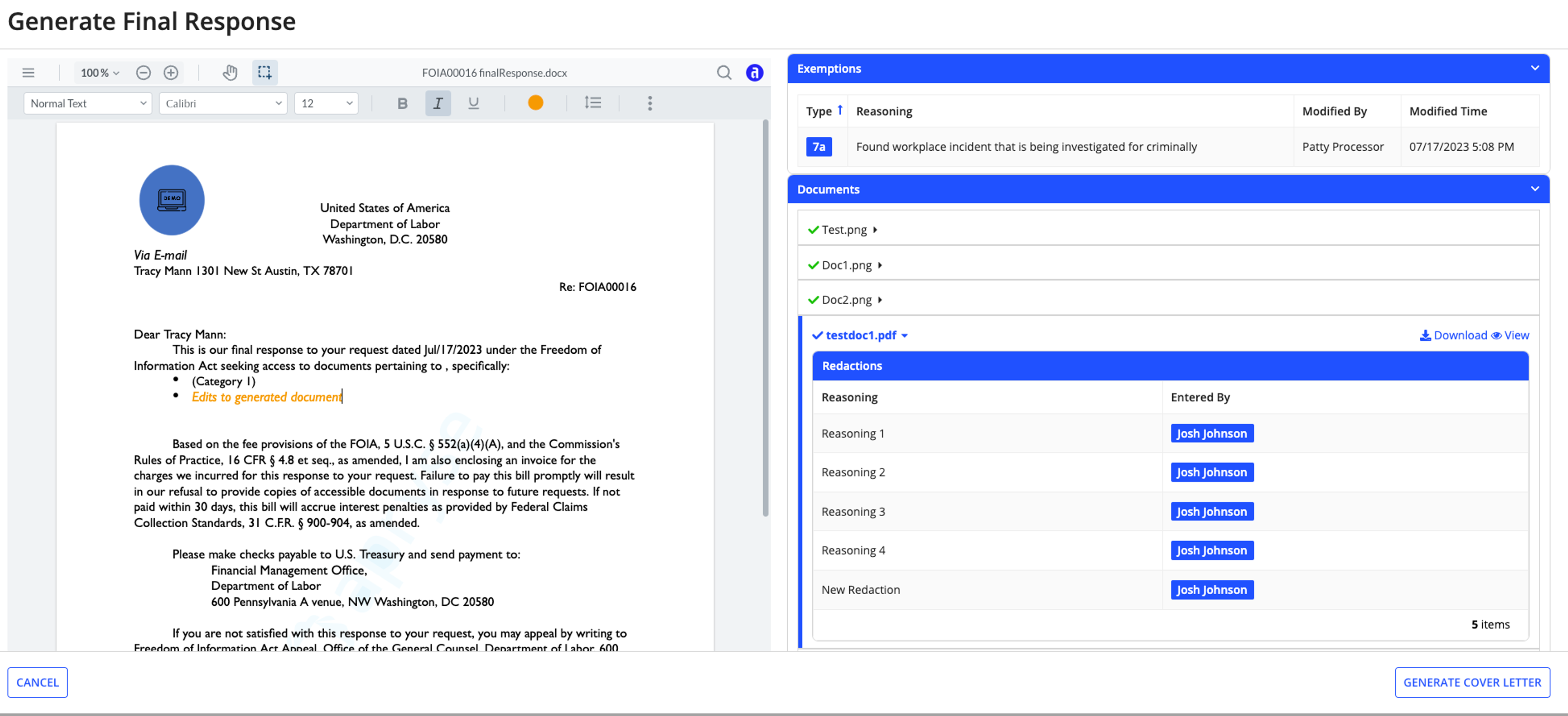
Task: Click the '(Category 1)' bullet text
Action: pyautogui.click(x=223, y=381)
